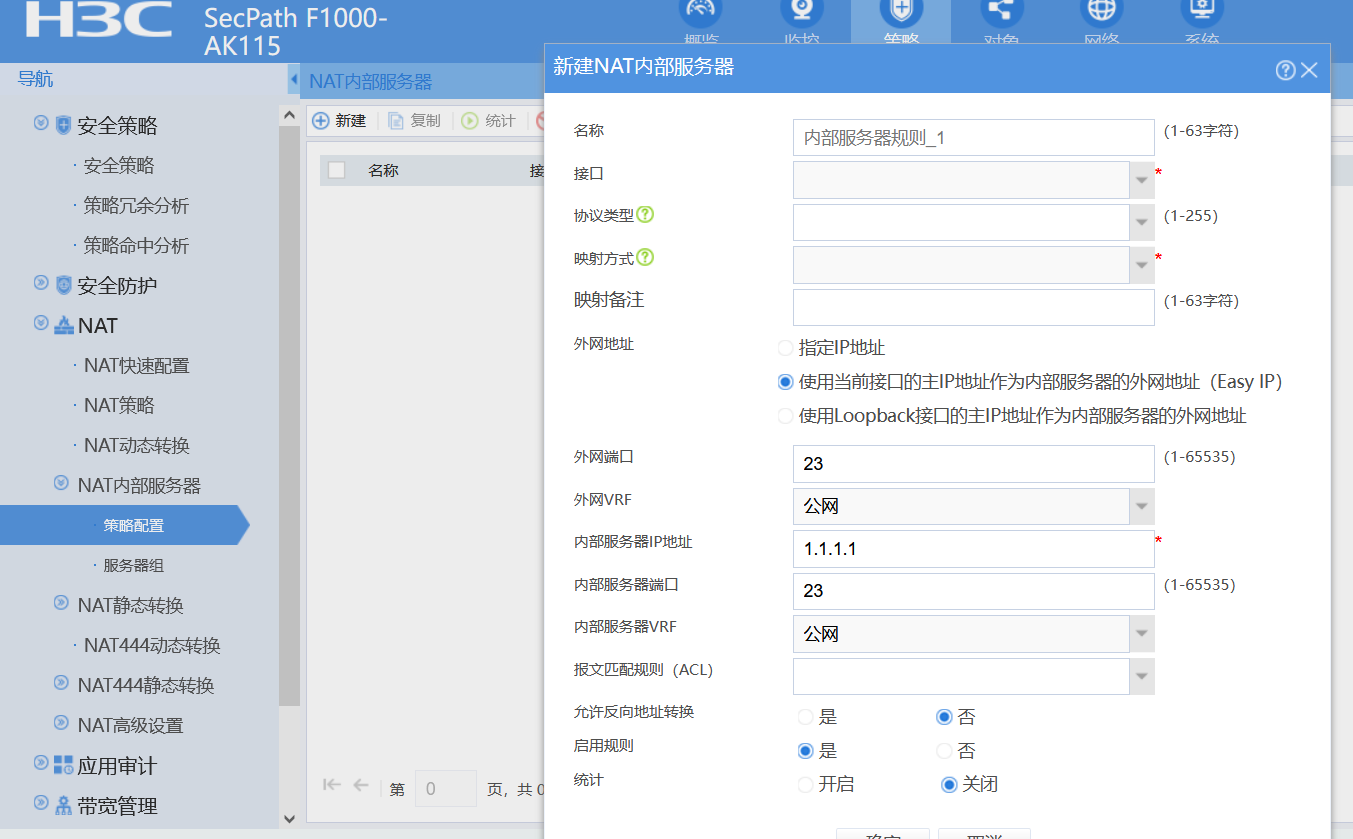1353x839 pixels.
Task: Click the shield icon beside 安全防护
Action: coord(64,285)
